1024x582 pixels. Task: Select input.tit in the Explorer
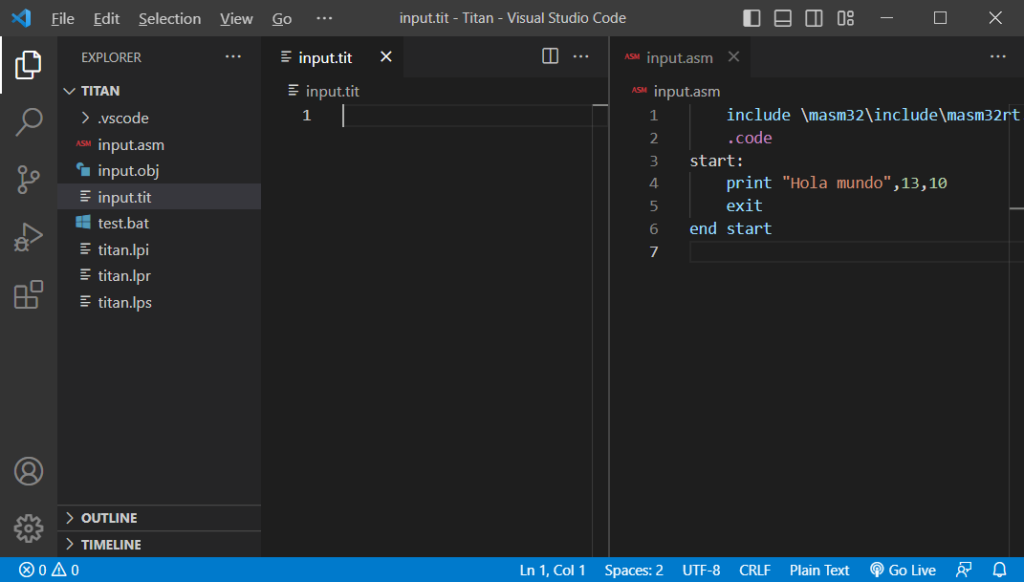pos(159,197)
